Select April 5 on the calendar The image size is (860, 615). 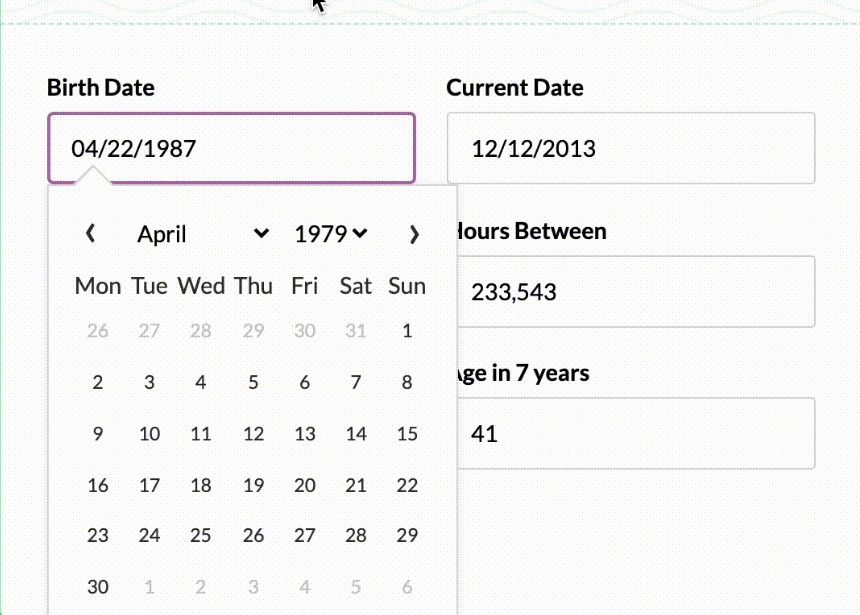[x=254, y=382]
